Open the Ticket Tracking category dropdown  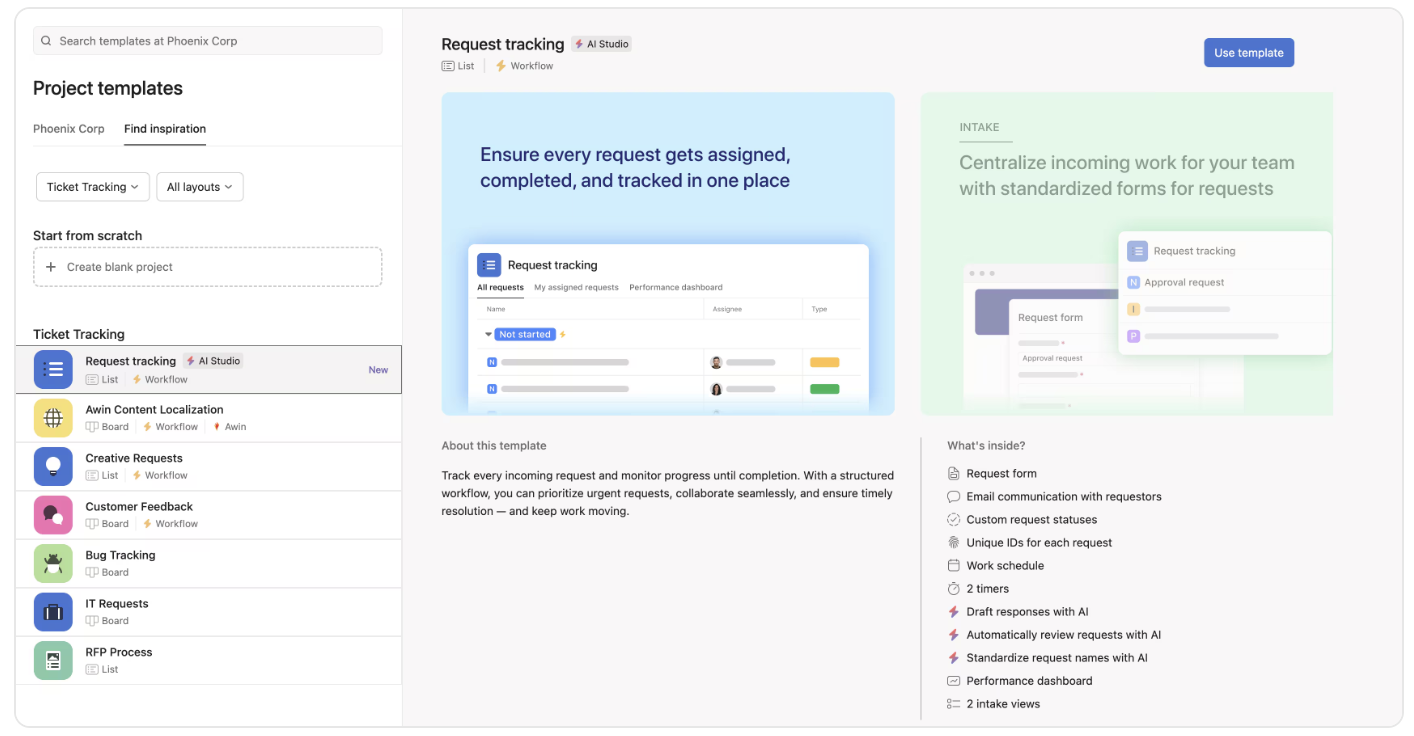[x=93, y=187]
